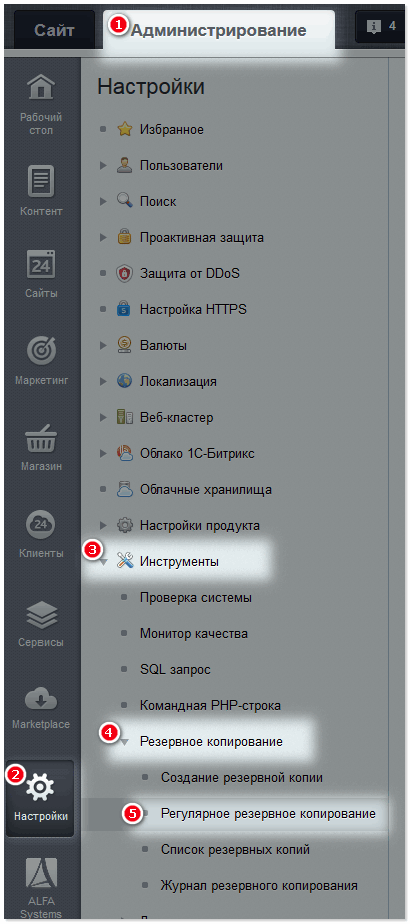
Task: Expand the Пользователи tree node arrow
Action: coord(104,166)
